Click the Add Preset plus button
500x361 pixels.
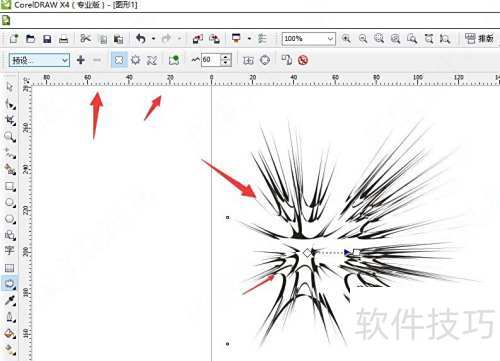click(x=81, y=60)
